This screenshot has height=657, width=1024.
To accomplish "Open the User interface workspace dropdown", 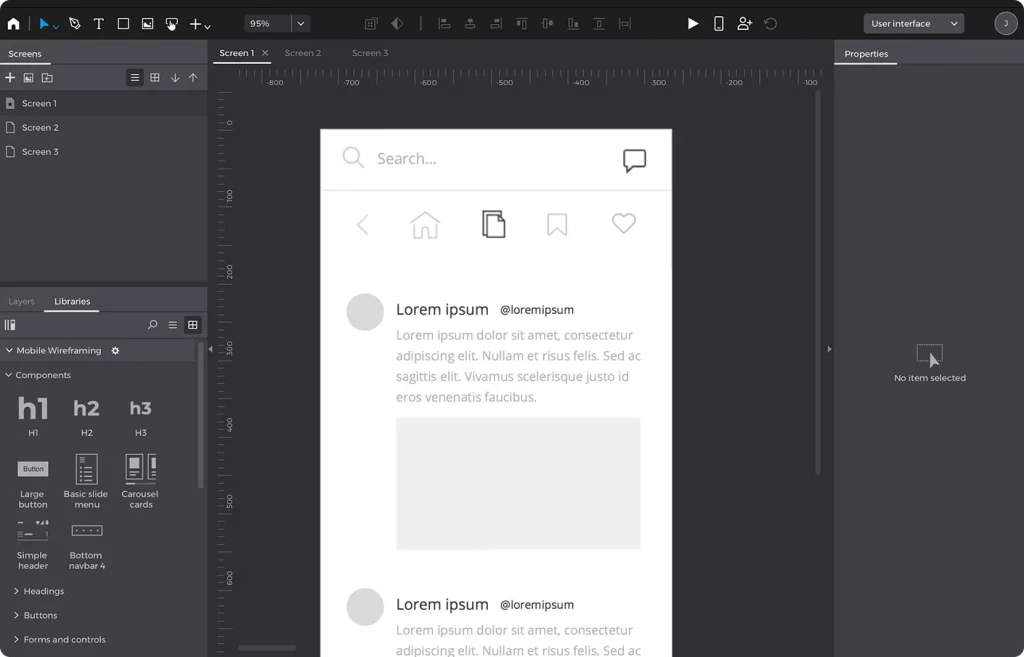I will (914, 24).
